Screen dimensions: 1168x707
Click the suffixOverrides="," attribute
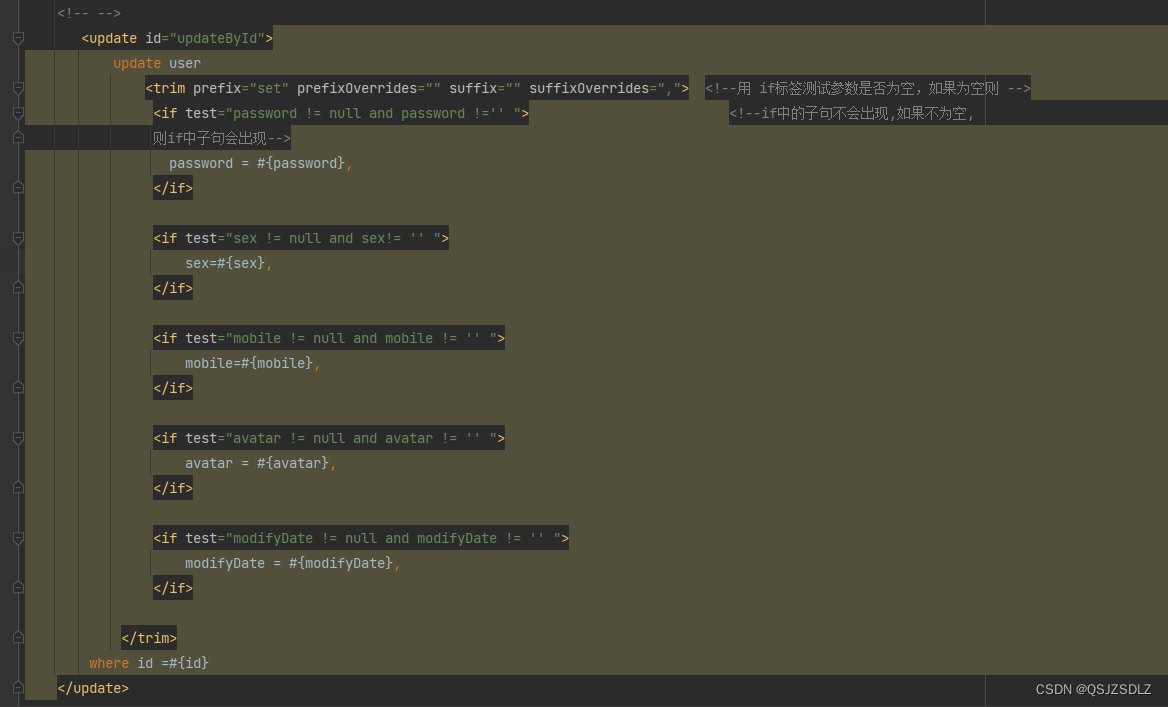605,88
